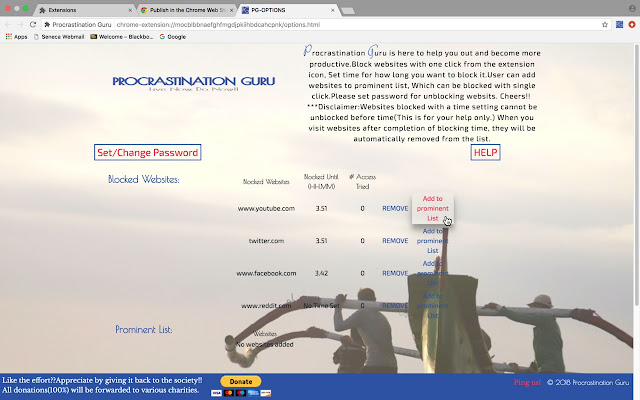
Task: Click the Procrastination Guru logo heading
Action: coord(193,83)
